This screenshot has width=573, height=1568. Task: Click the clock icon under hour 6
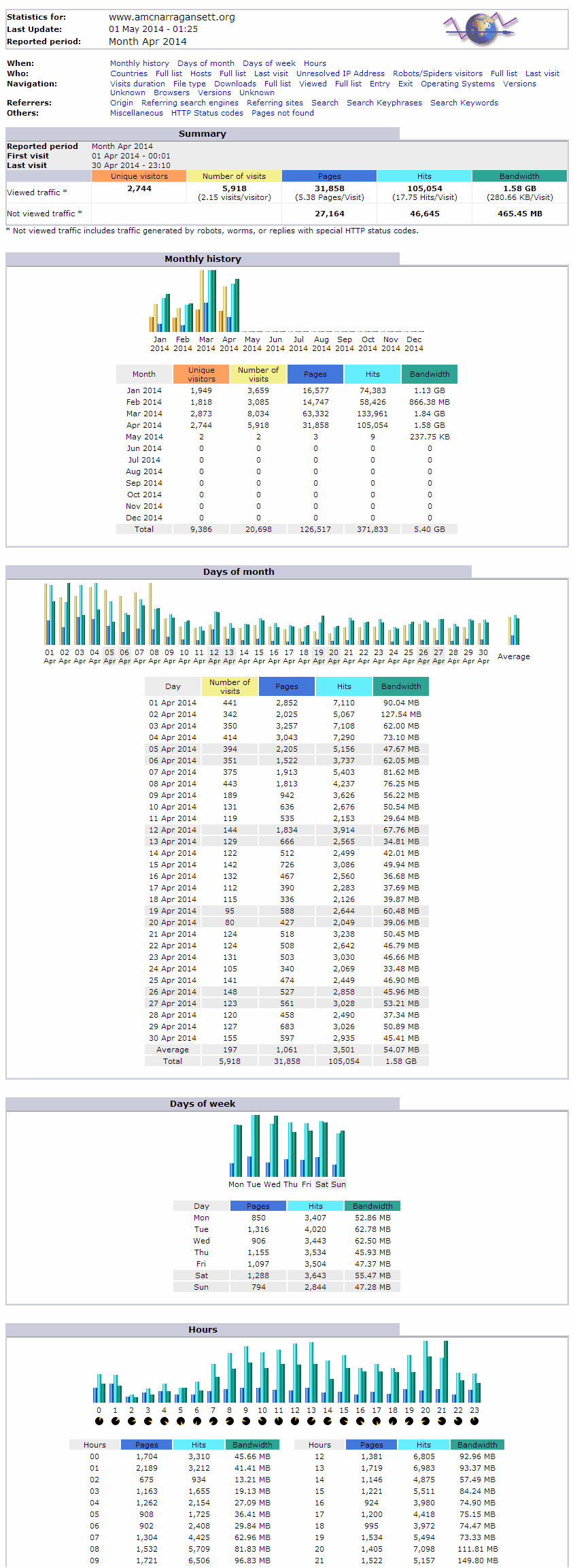pos(197,1420)
